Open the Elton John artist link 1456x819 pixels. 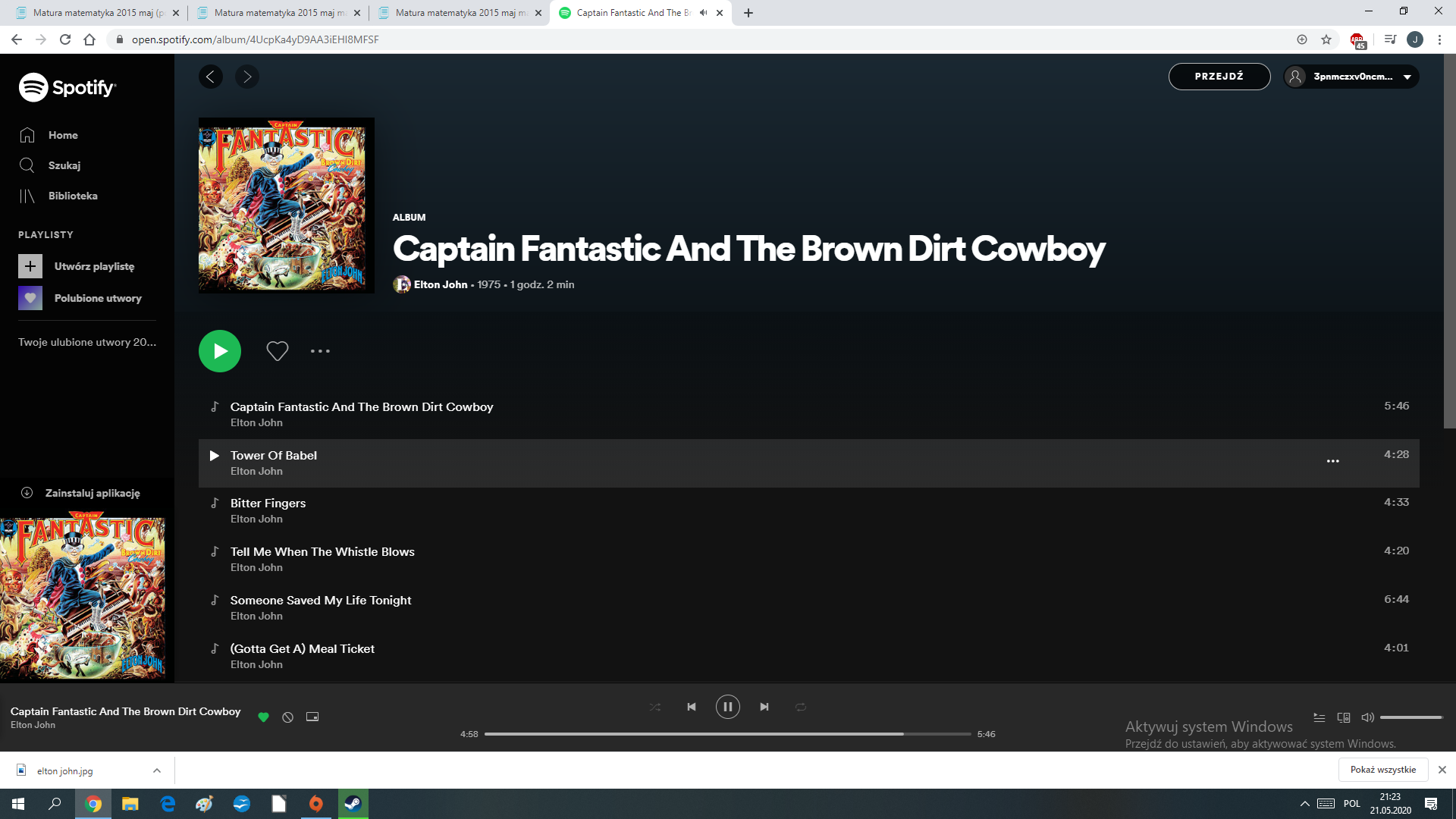point(441,284)
